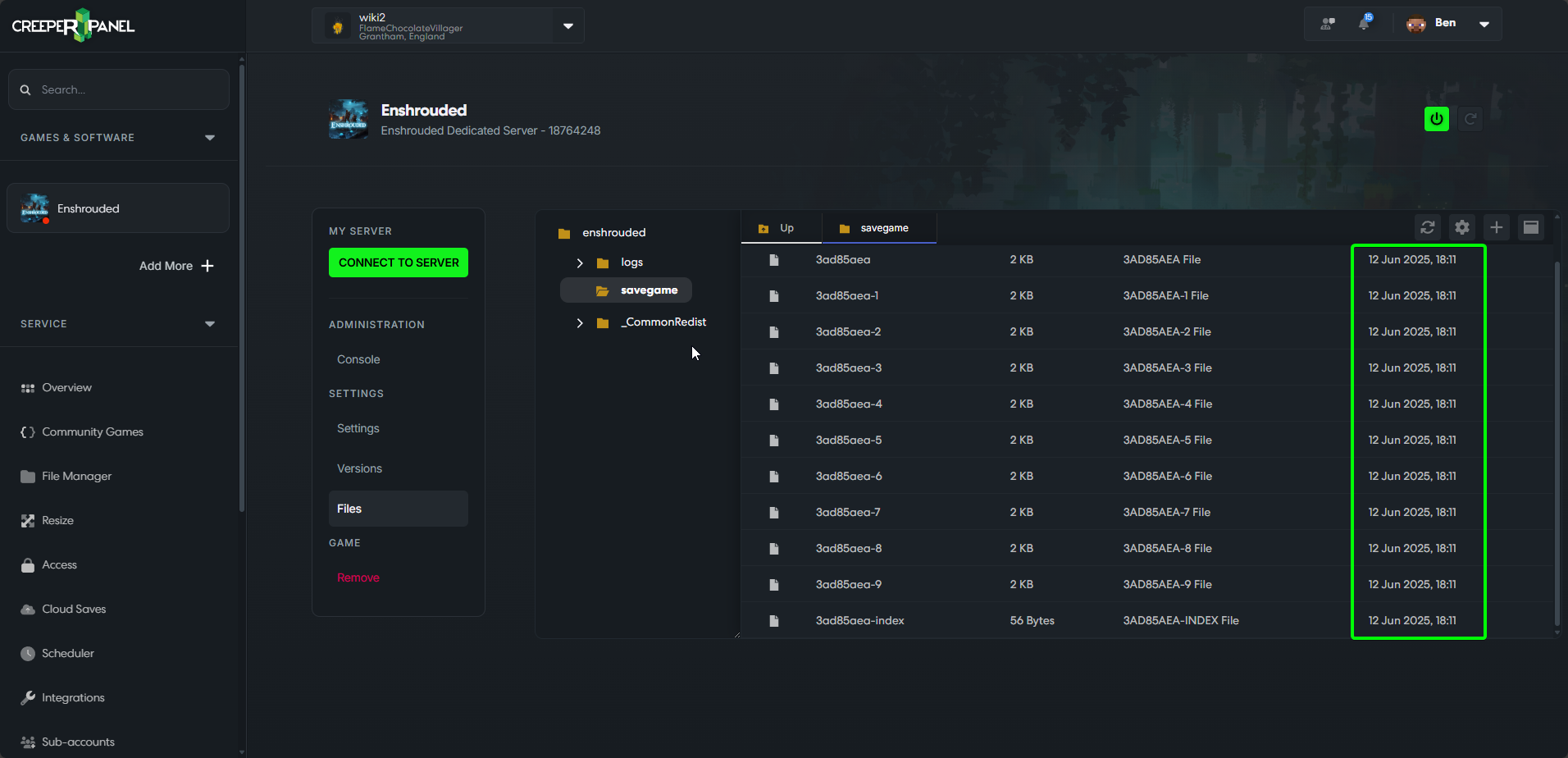This screenshot has height=758, width=1568.
Task: Collapse Games & Software section
Action: [210, 138]
